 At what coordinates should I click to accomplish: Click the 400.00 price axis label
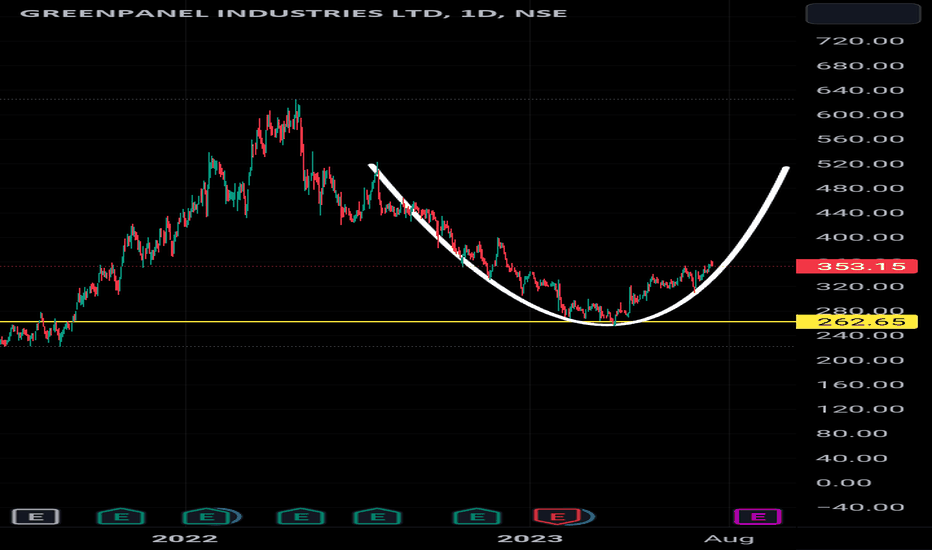(860, 237)
